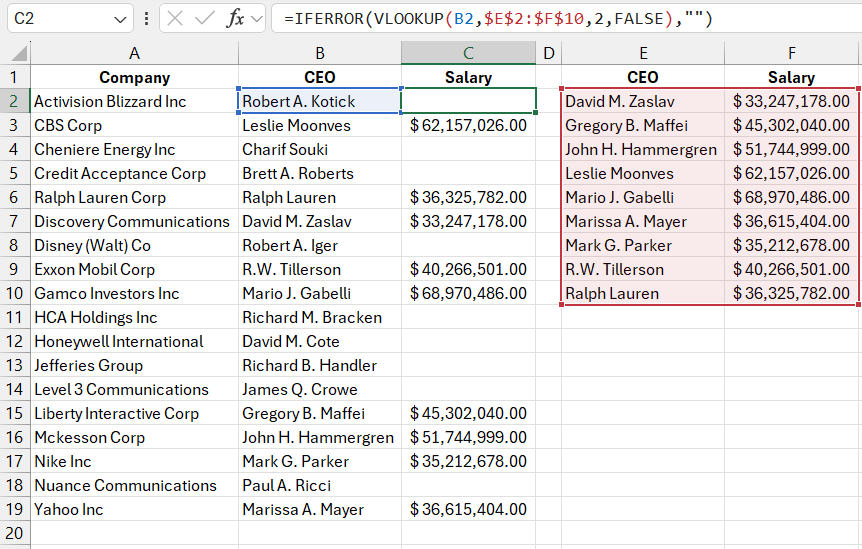Open Insert Function (fx) dialog

click(x=235, y=19)
